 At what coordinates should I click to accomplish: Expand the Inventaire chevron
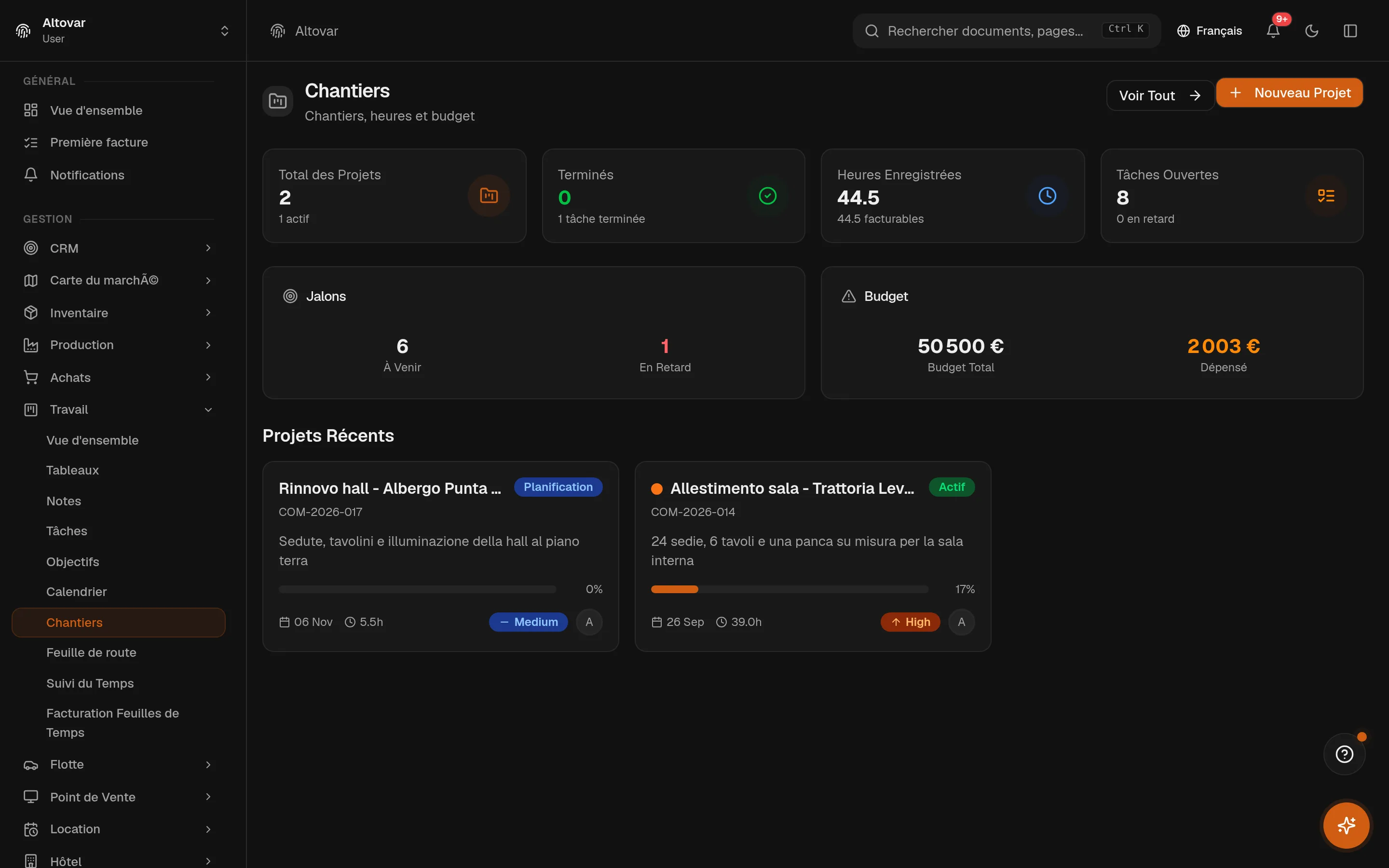[208, 312]
